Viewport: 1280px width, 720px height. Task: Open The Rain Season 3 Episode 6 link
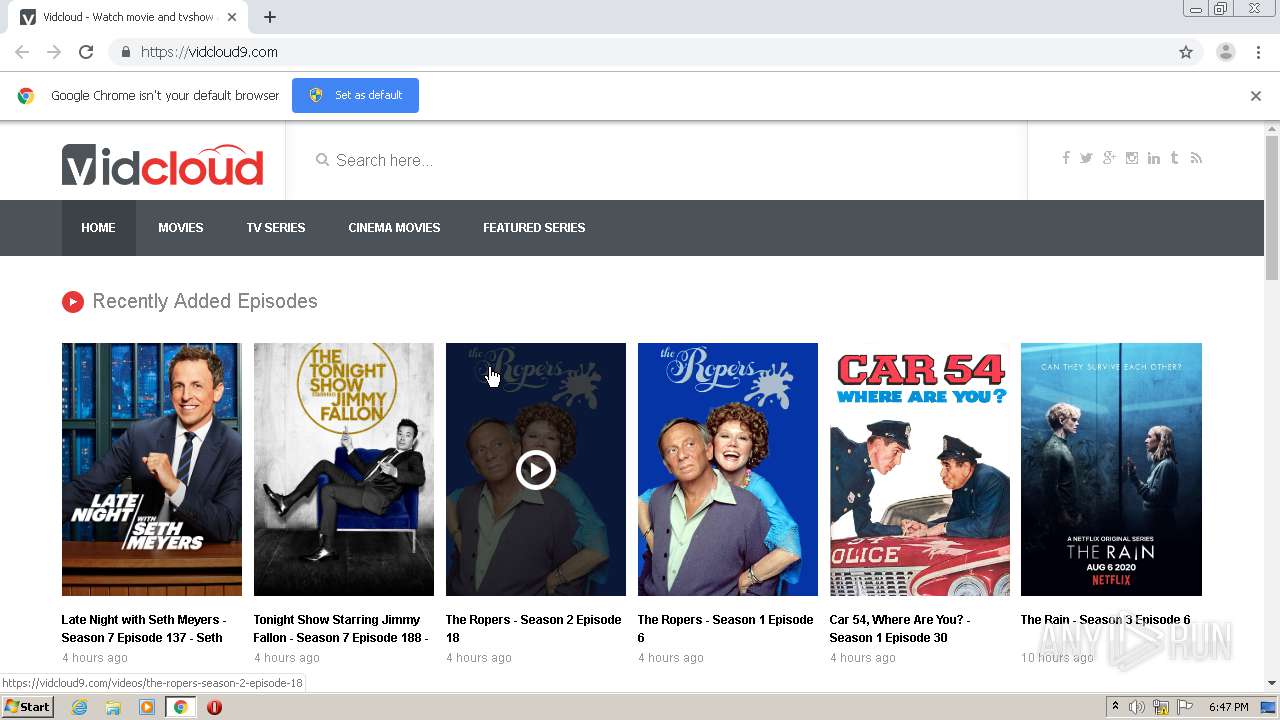1105,620
